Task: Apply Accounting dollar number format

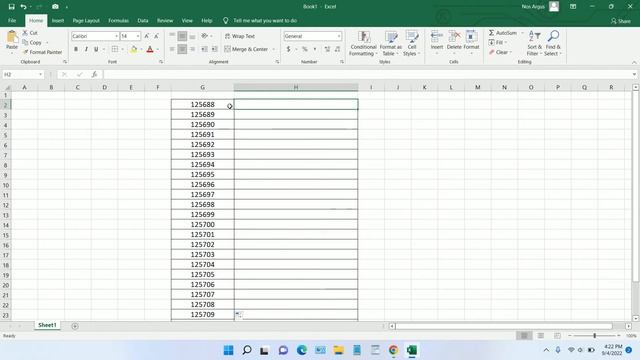Action: pos(288,49)
